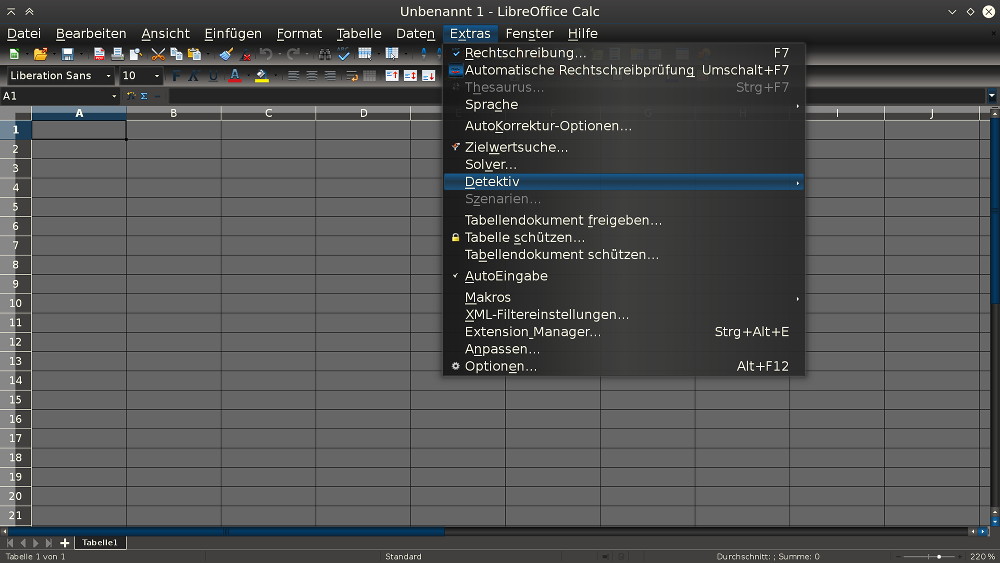
Task: Open Find & Replace binoculars icon
Action: 325,54
